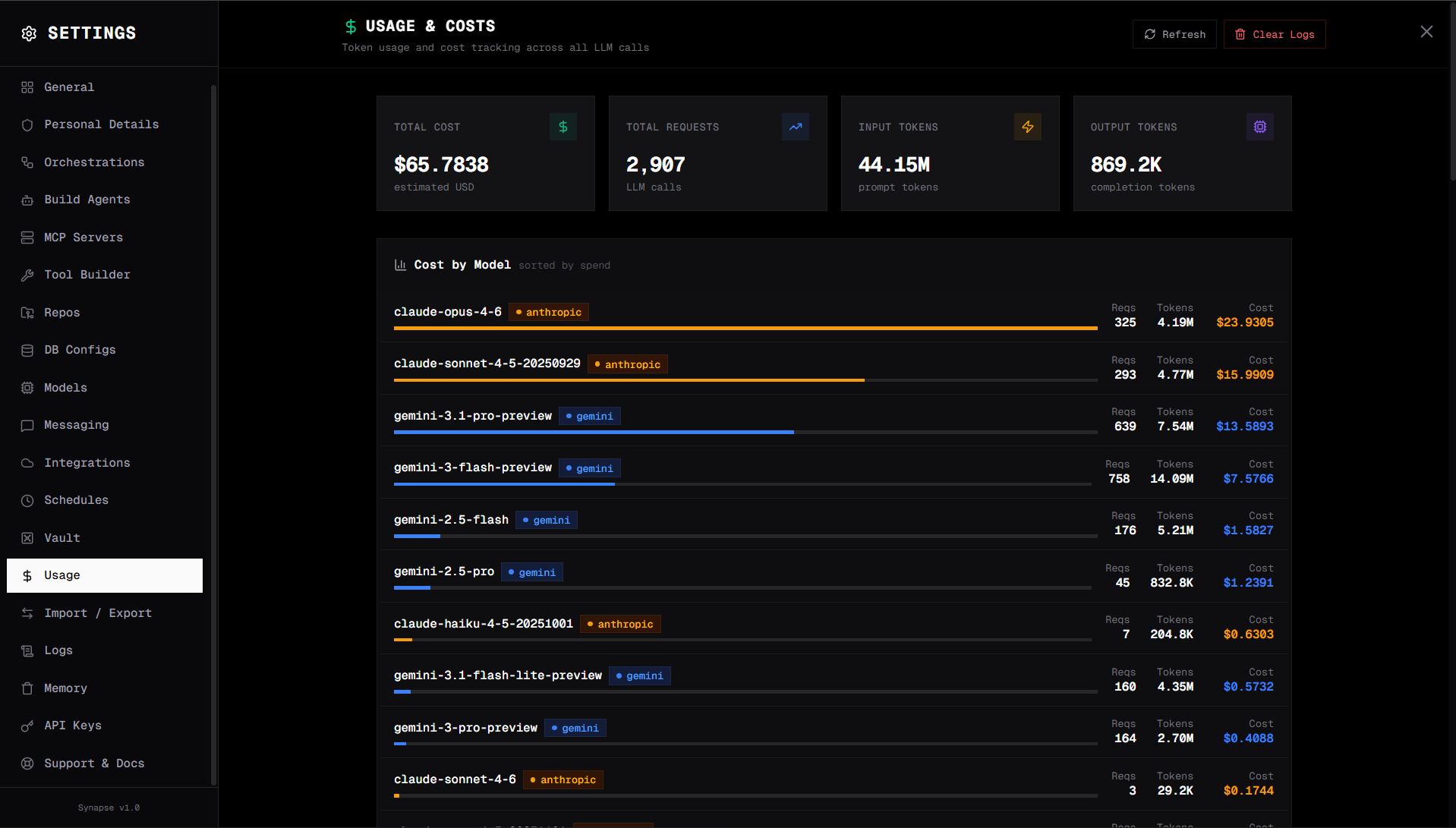Open the API Keys section
This screenshot has height=828, width=1456.
pos(105,726)
